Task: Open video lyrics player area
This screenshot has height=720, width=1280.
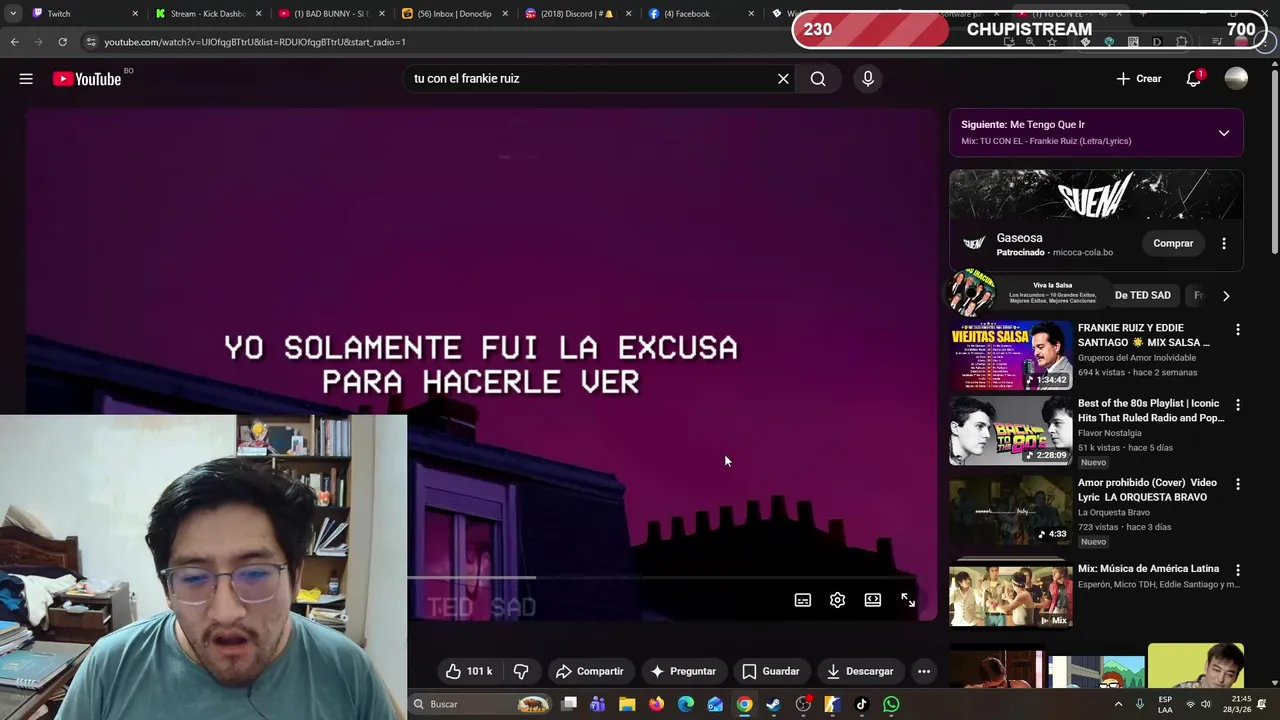Action: 481,365
